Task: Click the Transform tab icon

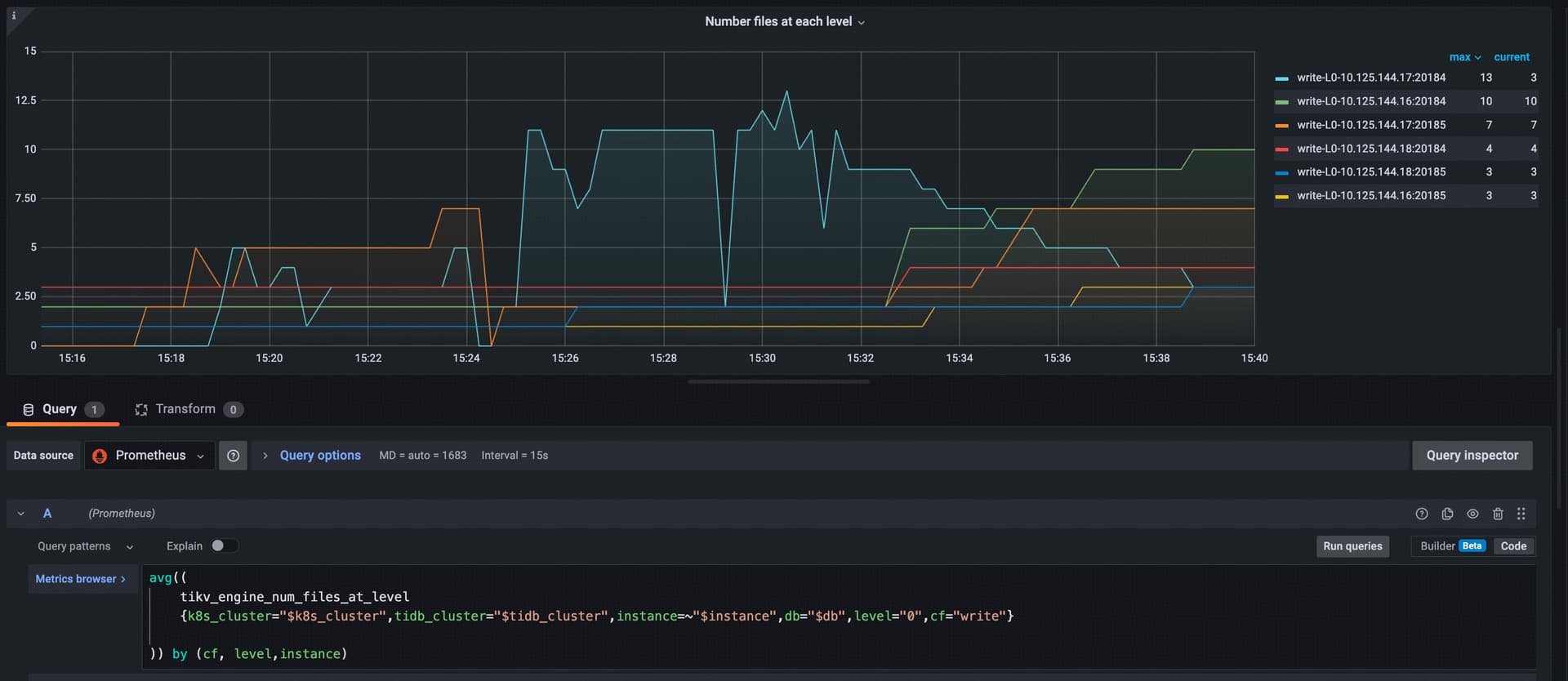Action: pyautogui.click(x=141, y=410)
